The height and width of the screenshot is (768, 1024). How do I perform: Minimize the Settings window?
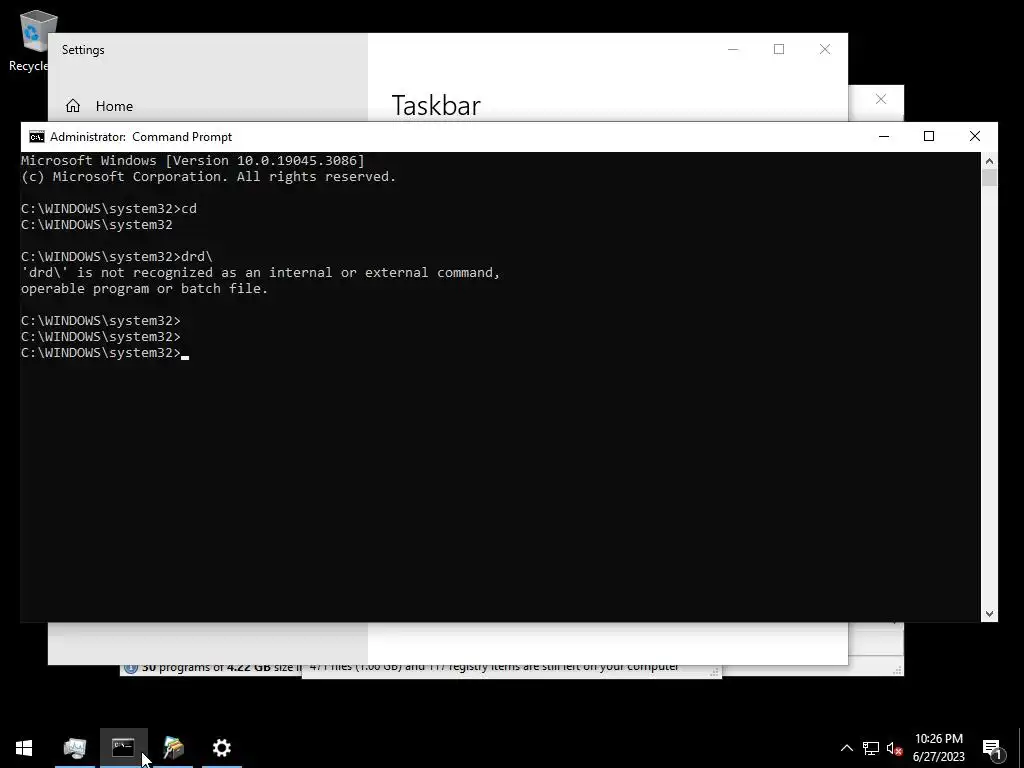[733, 50]
